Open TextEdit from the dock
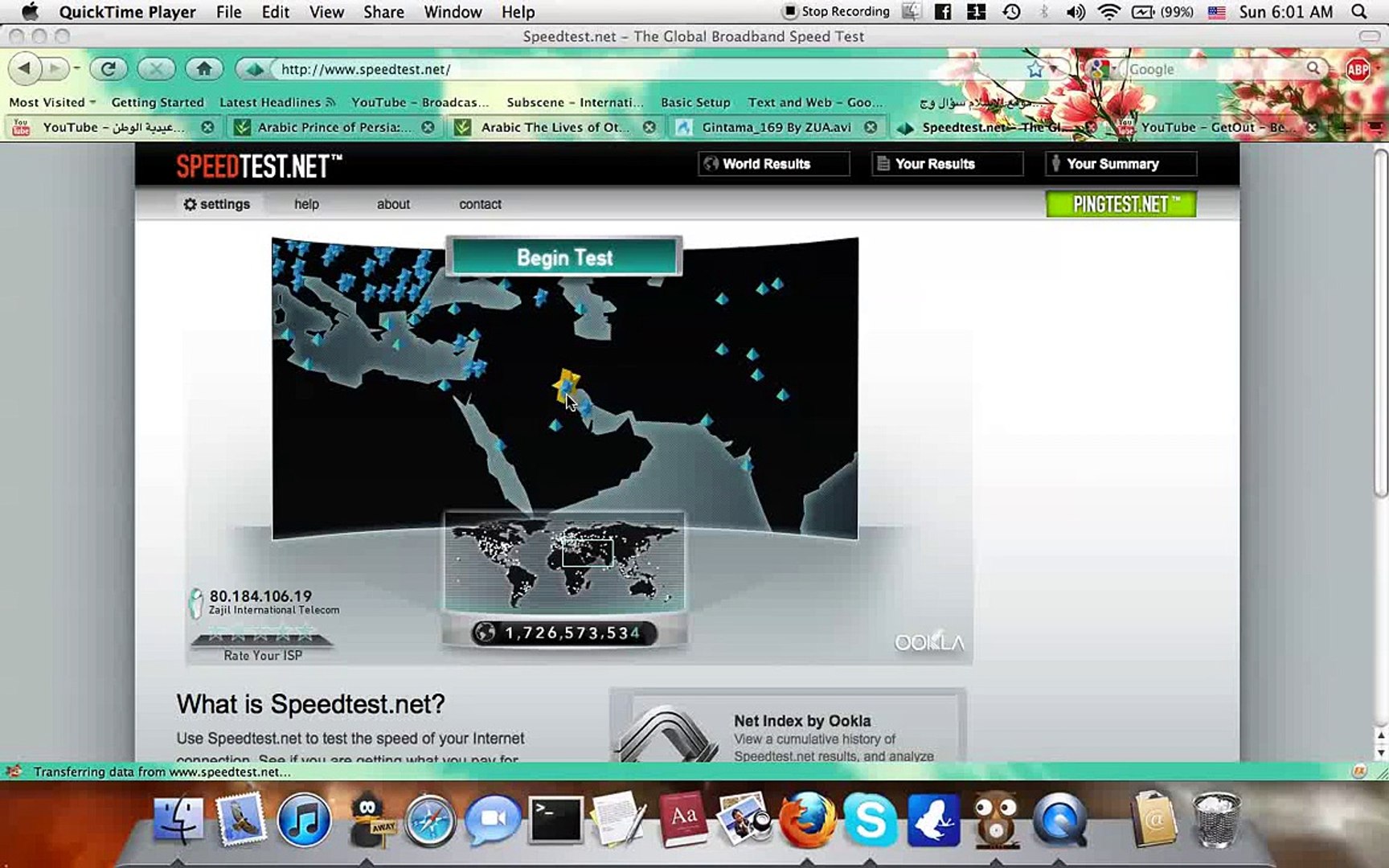The image size is (1389, 868). tap(618, 820)
